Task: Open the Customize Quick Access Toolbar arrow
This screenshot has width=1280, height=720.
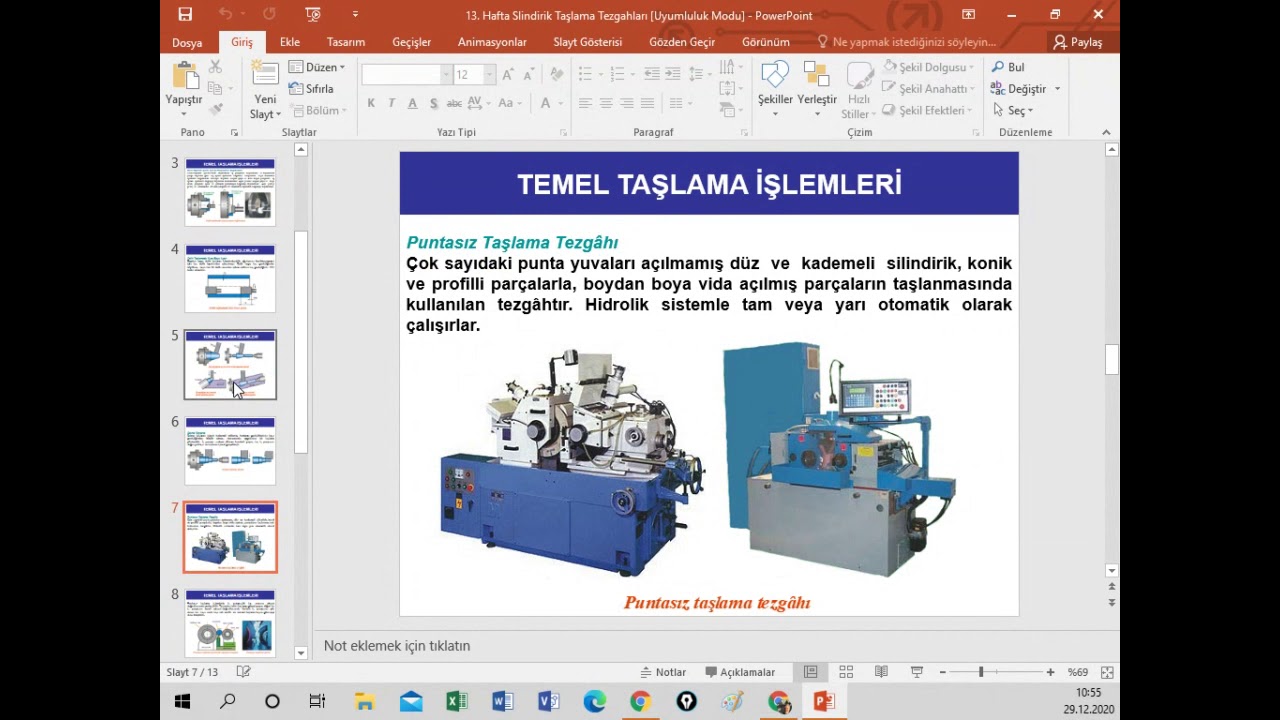Action: tap(355, 14)
